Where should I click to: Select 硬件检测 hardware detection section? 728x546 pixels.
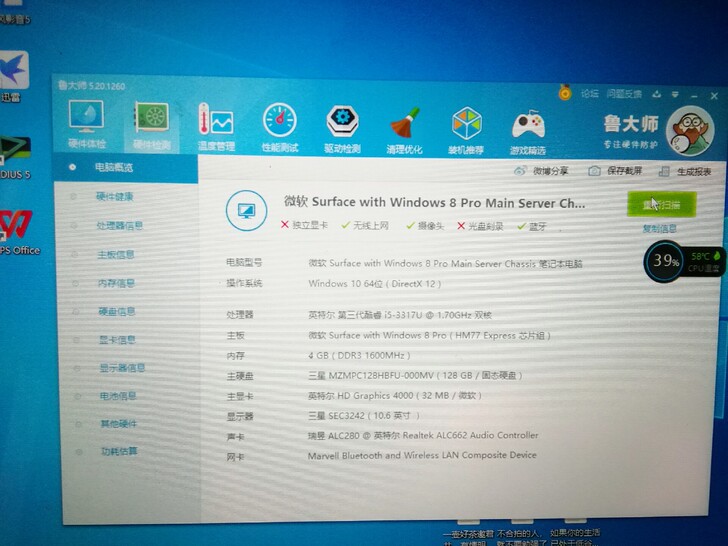(x=151, y=125)
